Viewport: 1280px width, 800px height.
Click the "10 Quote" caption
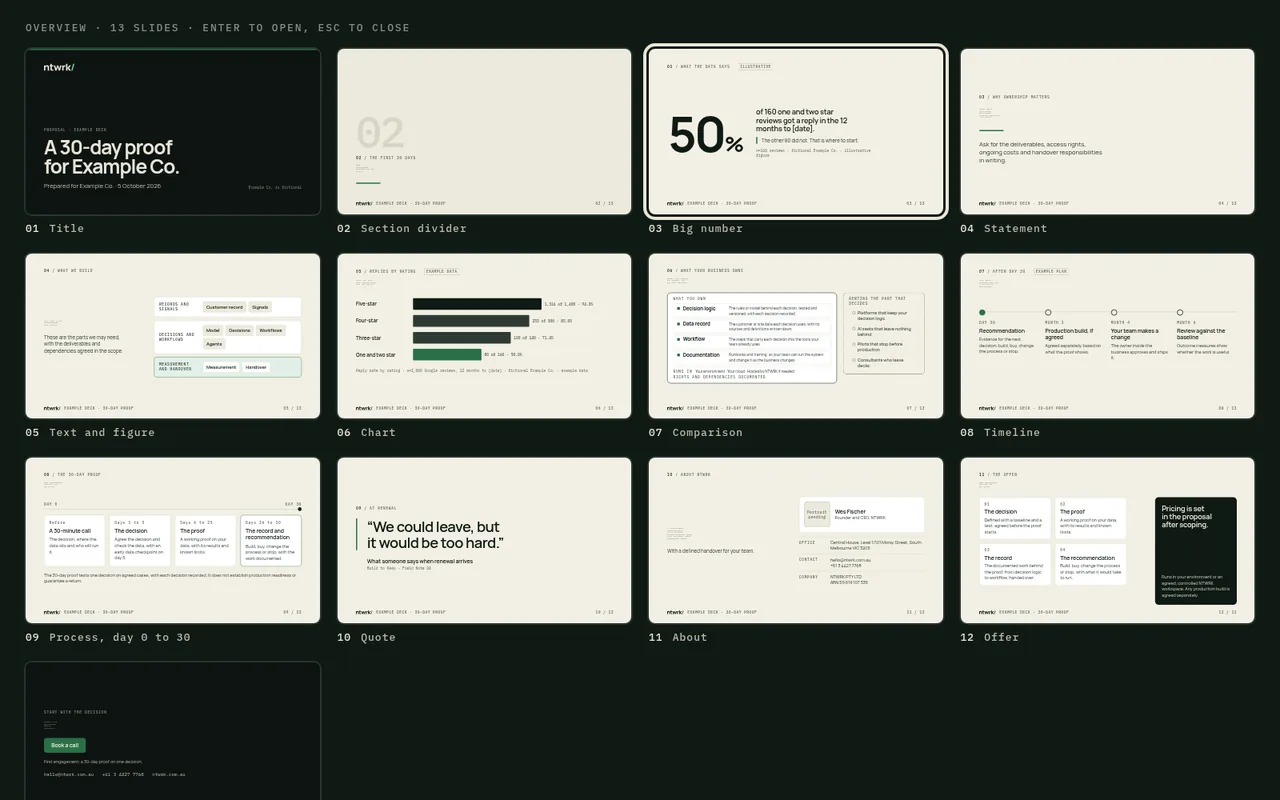click(x=367, y=637)
